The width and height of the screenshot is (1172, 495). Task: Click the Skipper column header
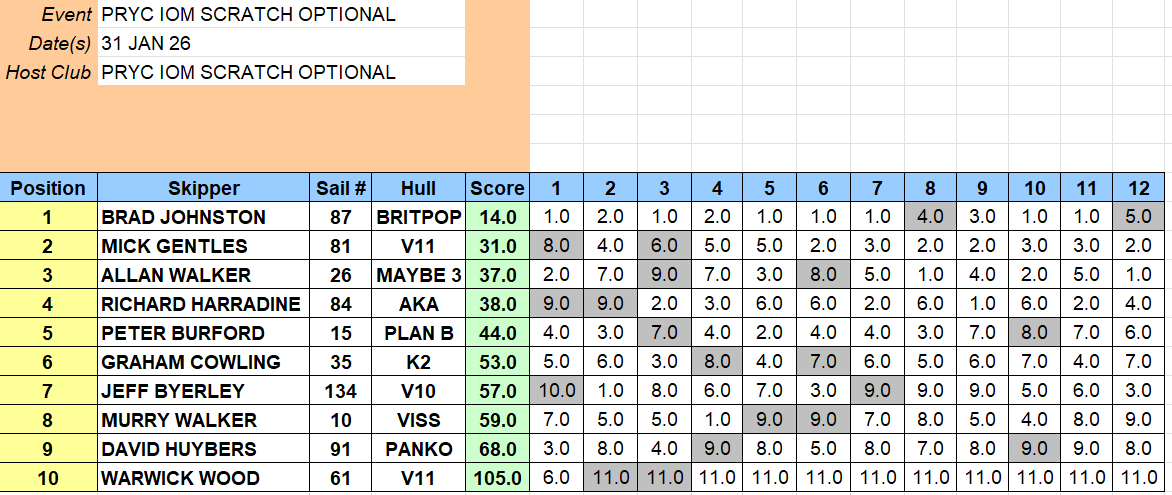click(204, 188)
